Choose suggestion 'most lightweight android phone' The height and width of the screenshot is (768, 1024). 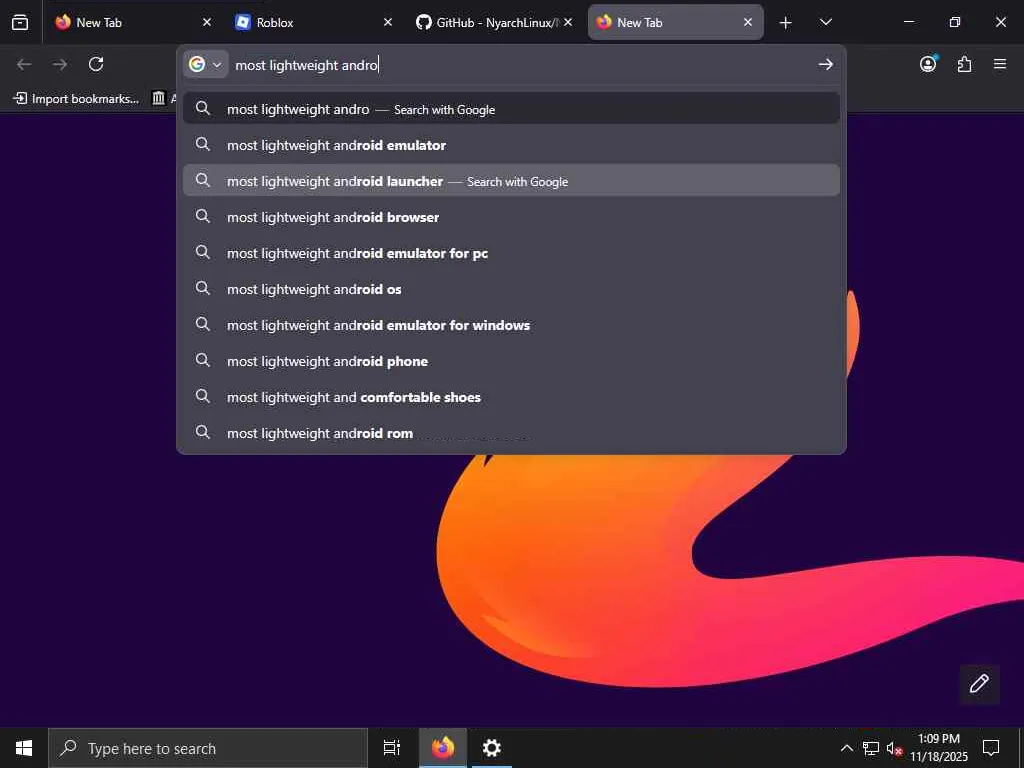[511, 360]
